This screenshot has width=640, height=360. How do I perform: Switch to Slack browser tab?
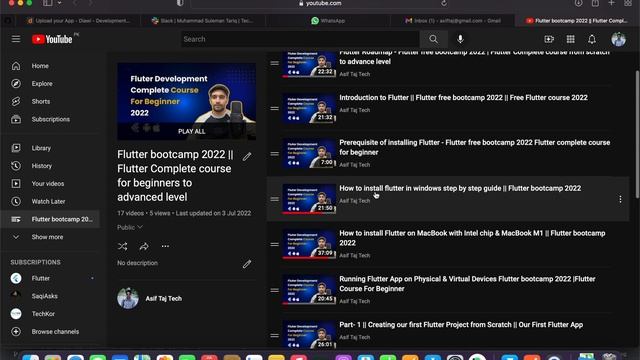203,20
